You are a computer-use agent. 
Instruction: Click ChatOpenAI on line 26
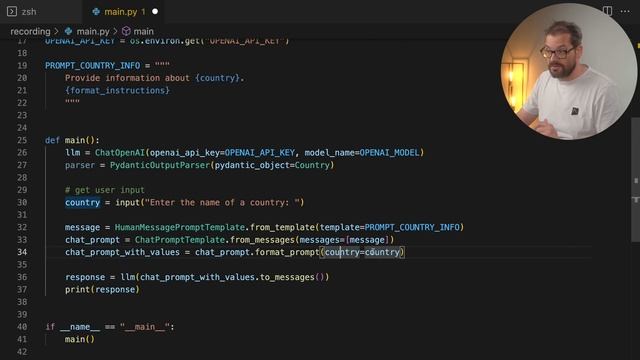(120, 153)
